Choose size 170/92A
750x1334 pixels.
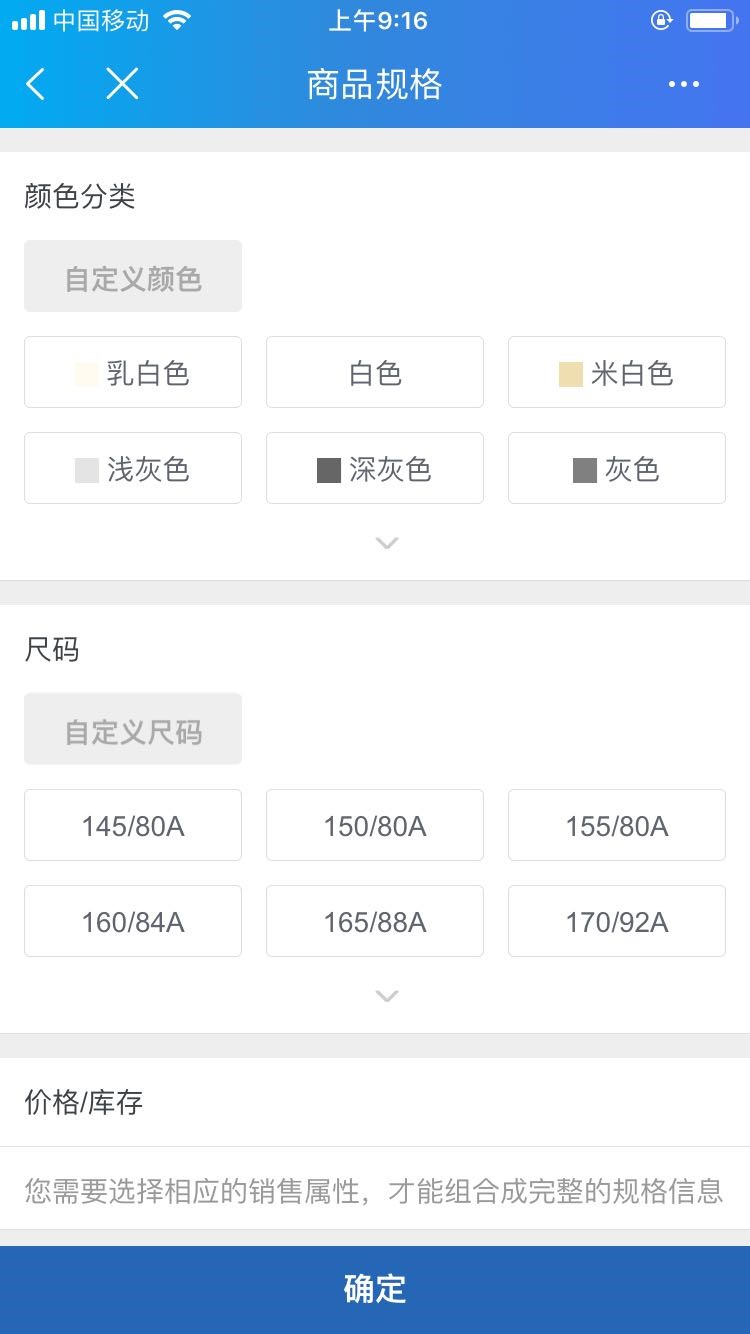pos(617,921)
